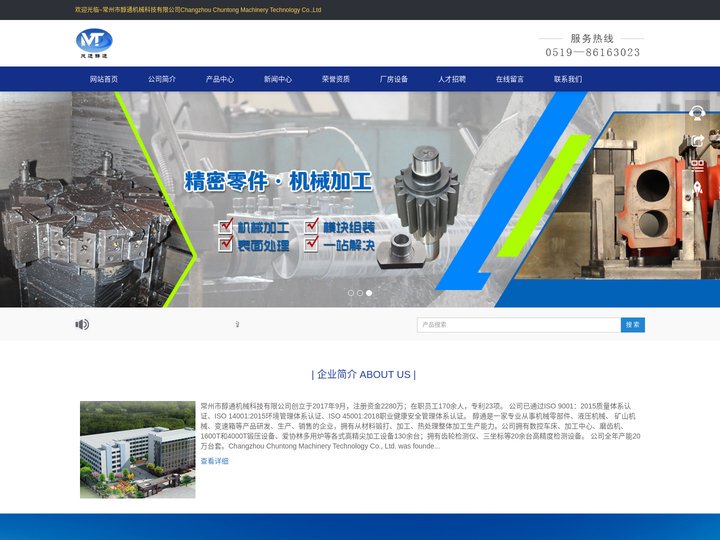This screenshot has width=720, height=540.
Task: Click the blue 搜索 button
Action: 633,325
